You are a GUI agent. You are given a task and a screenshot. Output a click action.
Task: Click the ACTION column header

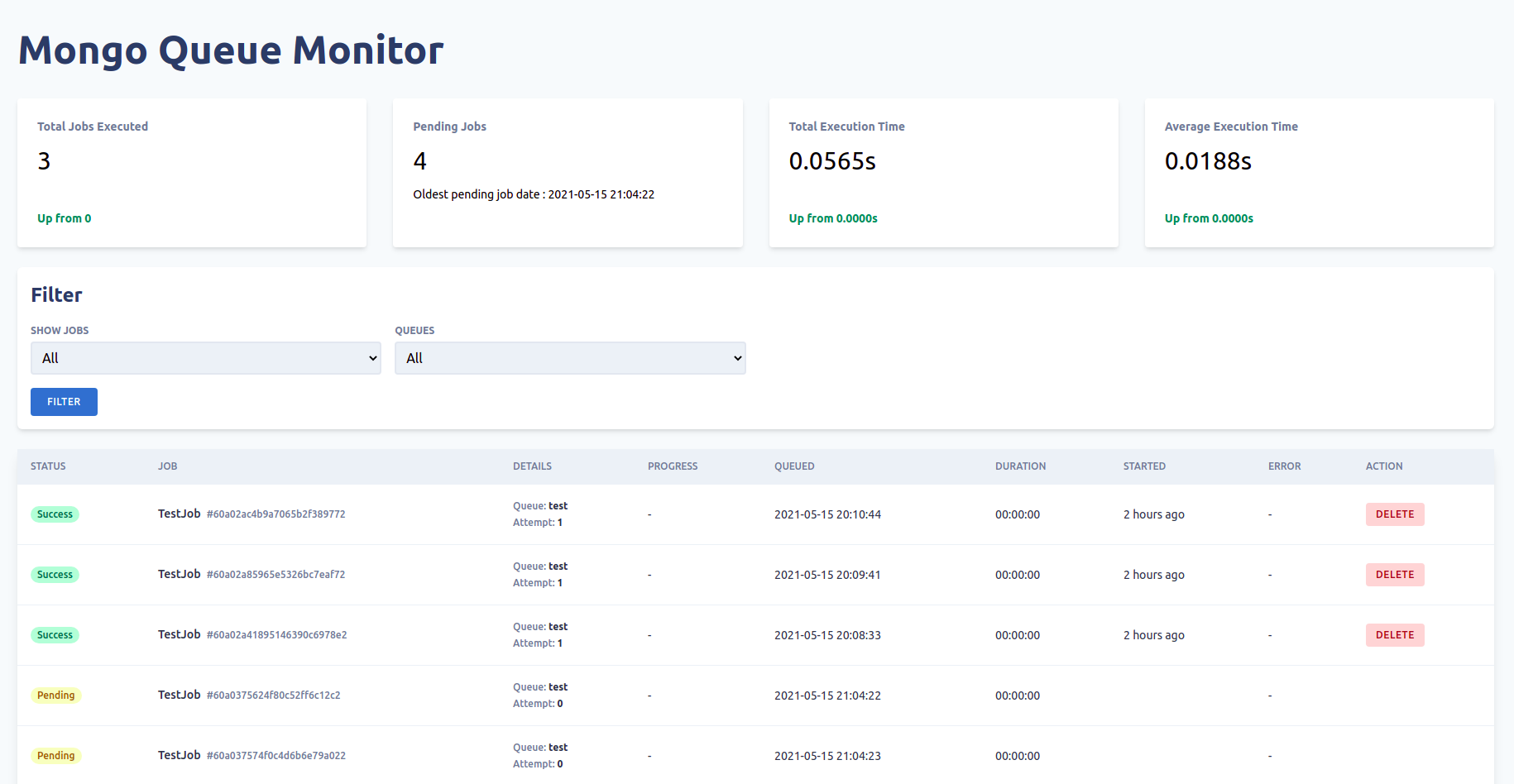coord(1384,466)
